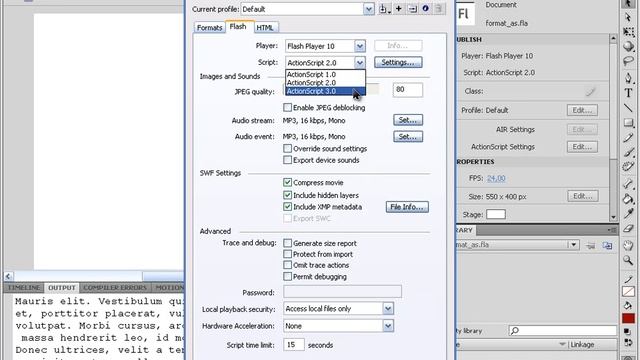Check Export device sounds
The image size is (640, 360).
[287, 160]
